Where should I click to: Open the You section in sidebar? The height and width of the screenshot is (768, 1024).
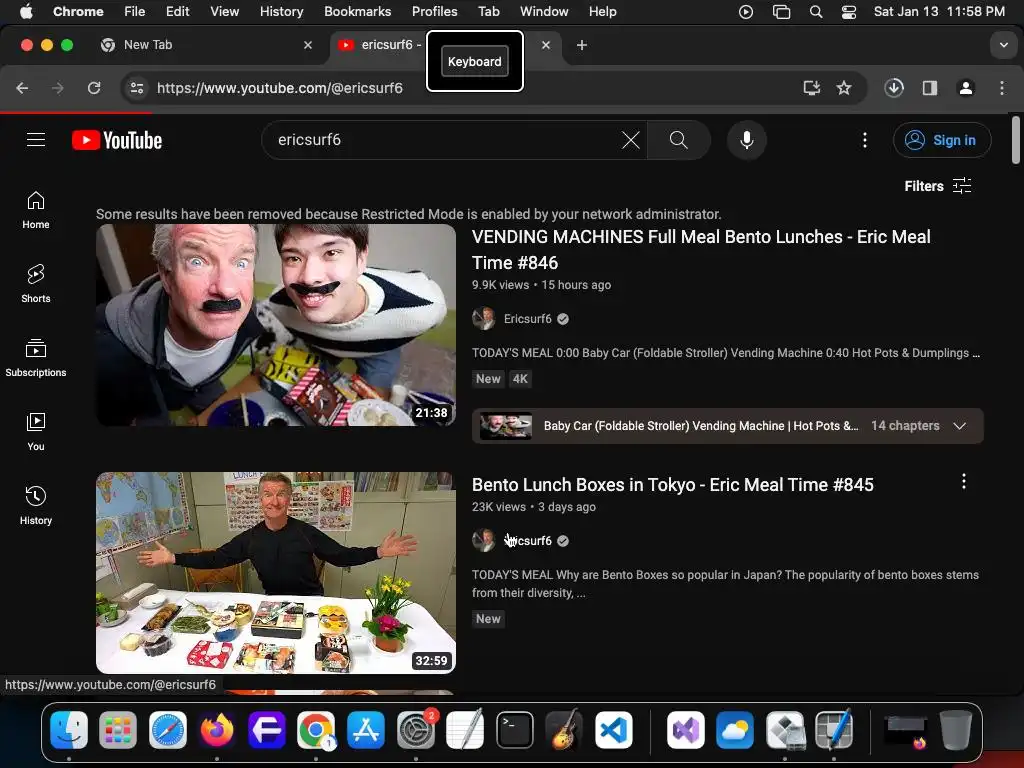coord(36,432)
